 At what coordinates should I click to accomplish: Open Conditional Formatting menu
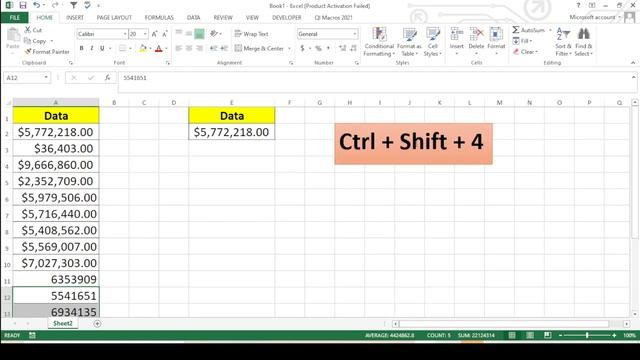[379, 42]
